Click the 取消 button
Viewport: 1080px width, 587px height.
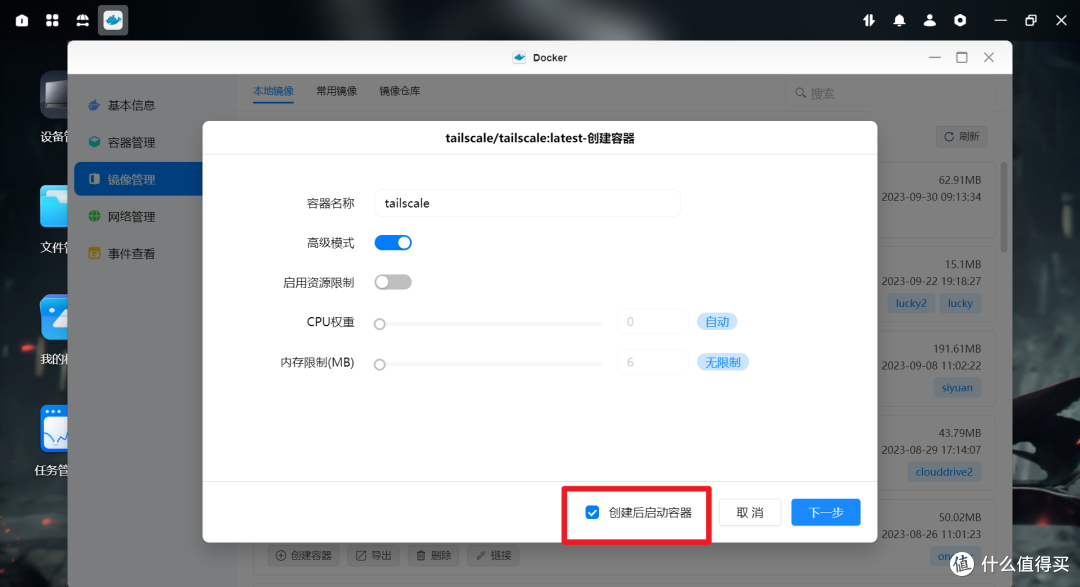750,513
